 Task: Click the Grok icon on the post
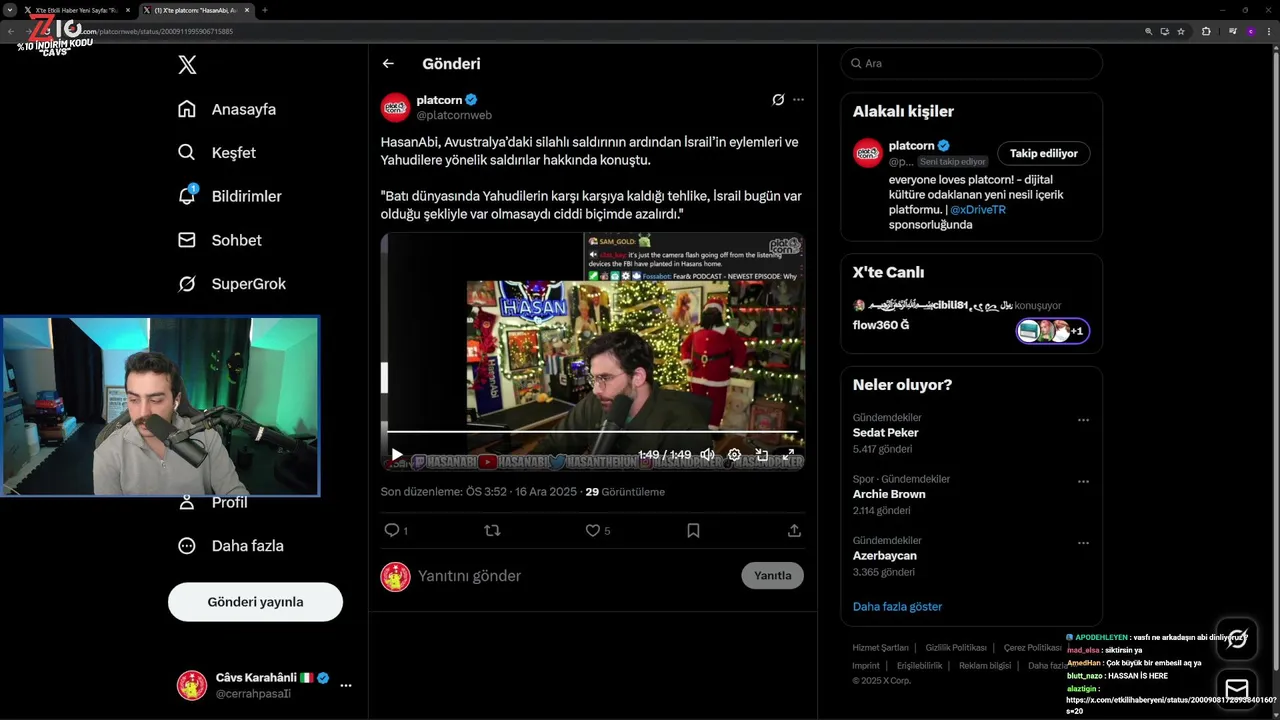click(778, 100)
